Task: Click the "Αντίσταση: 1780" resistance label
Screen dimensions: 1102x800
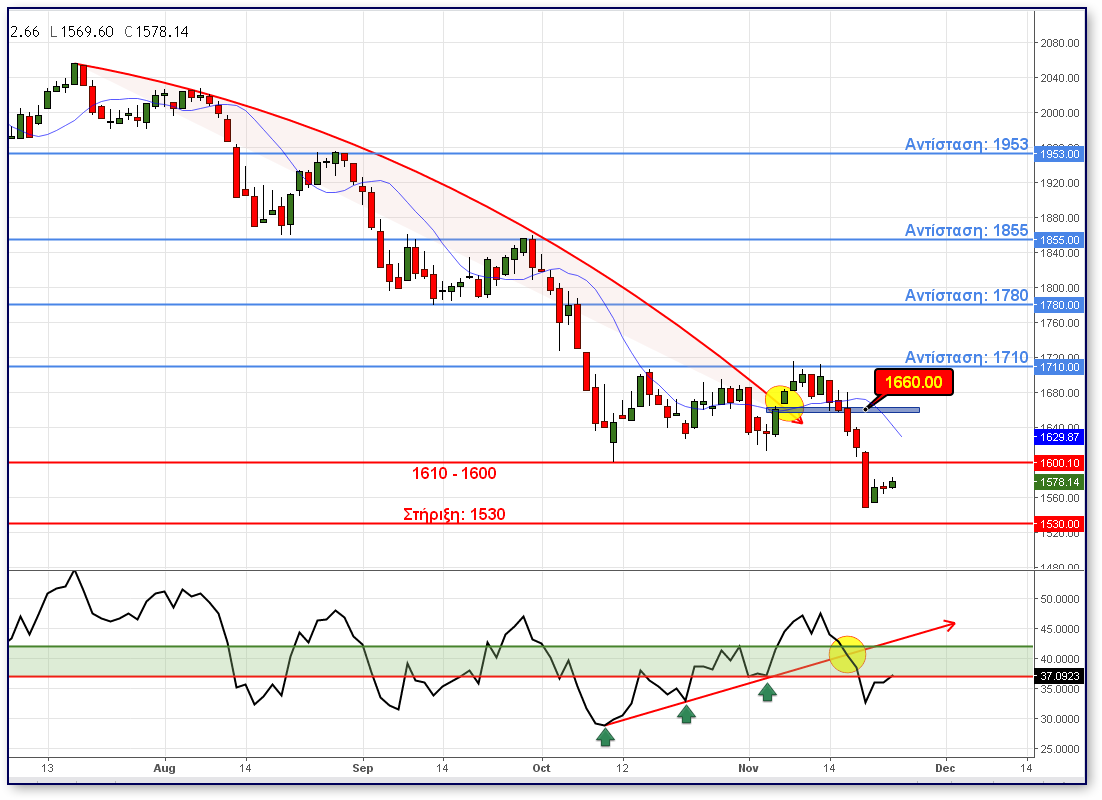Action: coord(966,295)
